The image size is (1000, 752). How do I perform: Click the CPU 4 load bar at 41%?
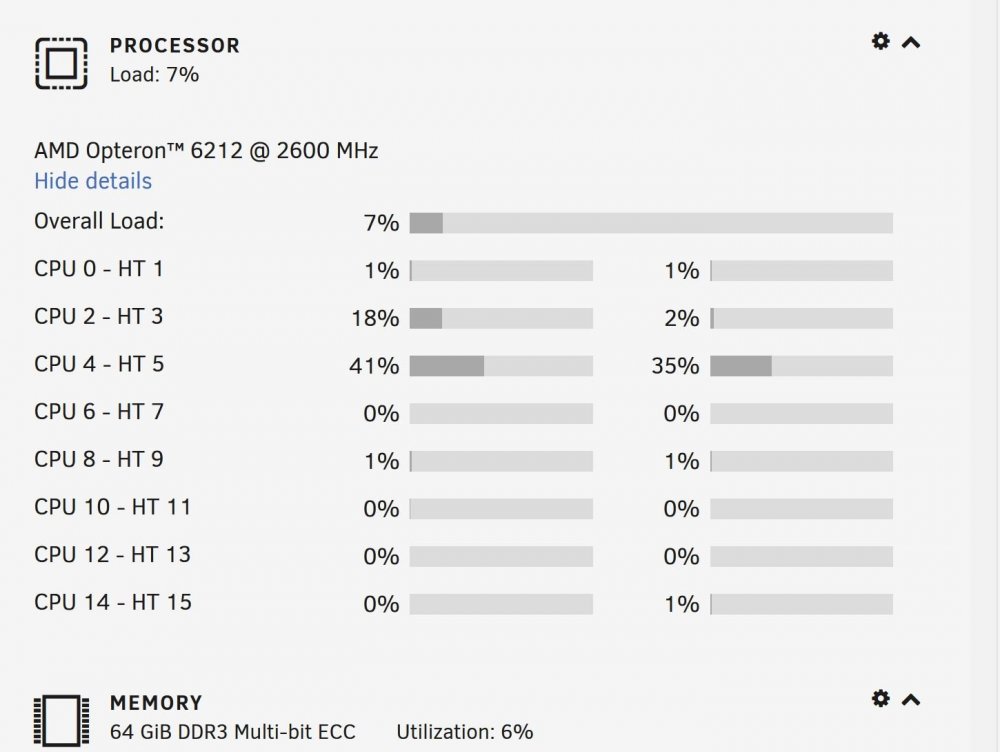tap(501, 365)
